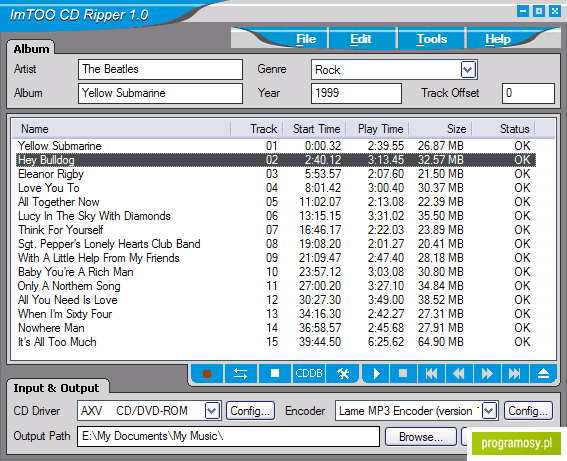
Task: Click the convert arrows icon
Action: tap(240, 373)
